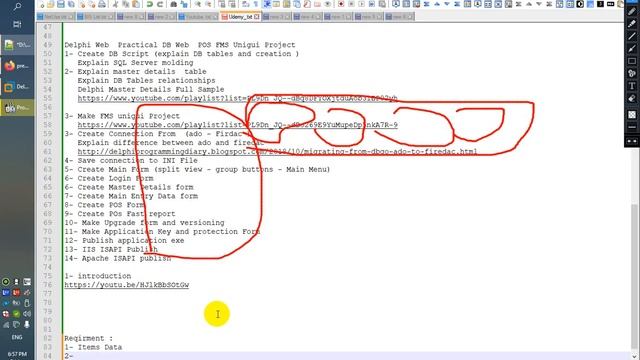The image size is (640, 360).
Task: Open the whiteboard background option
Action: pos(631,115)
